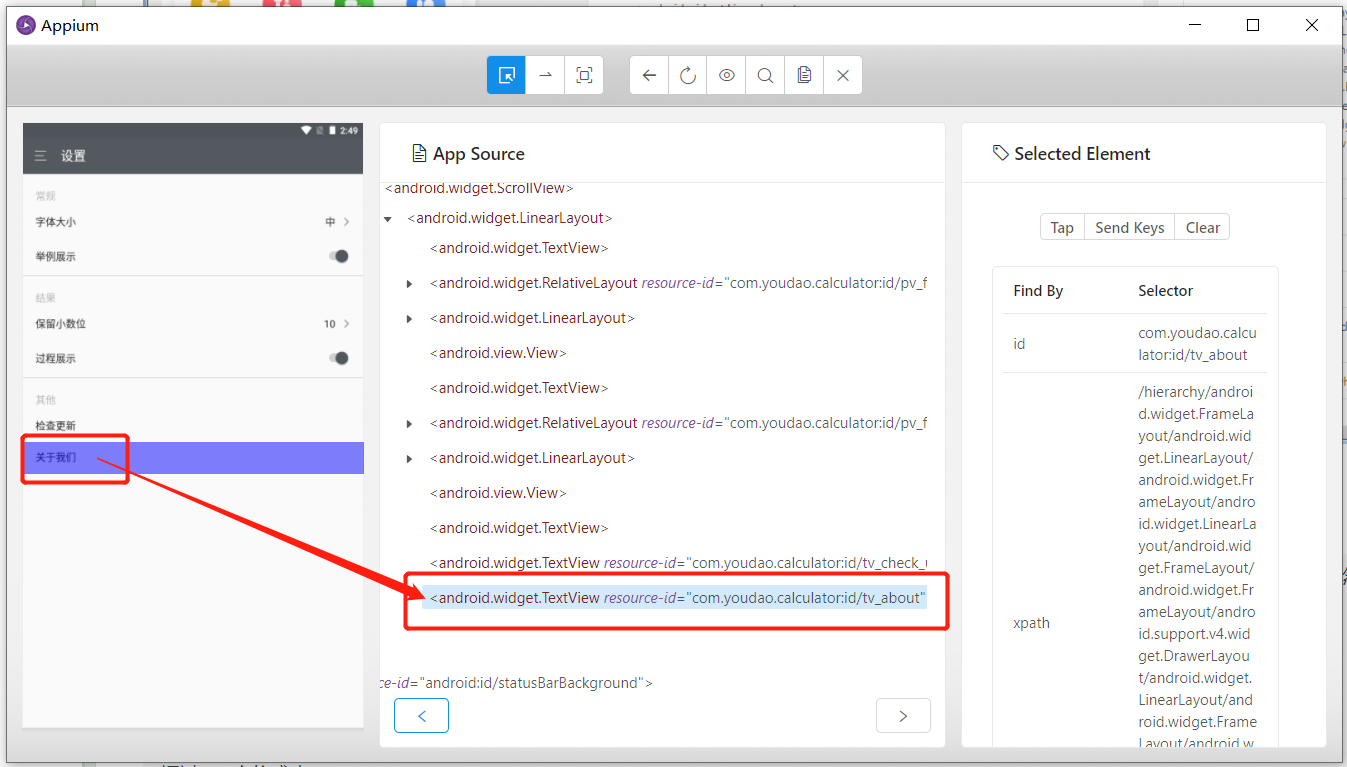Click the Clear button

1202,228
